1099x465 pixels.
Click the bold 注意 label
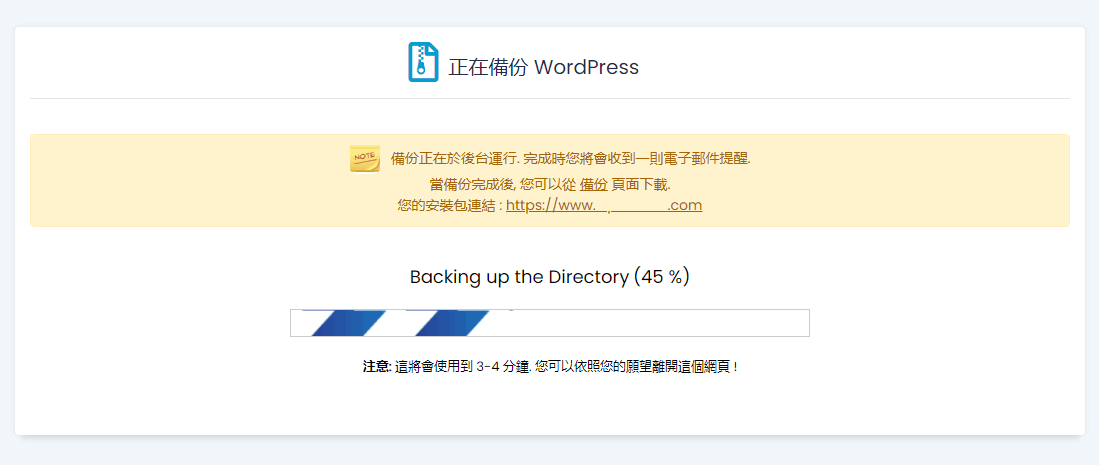pos(376,367)
